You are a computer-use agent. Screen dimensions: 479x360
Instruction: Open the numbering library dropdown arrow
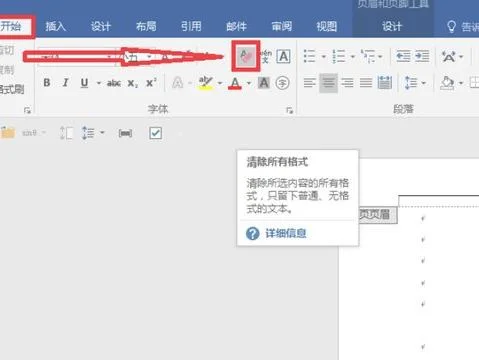(x=353, y=57)
